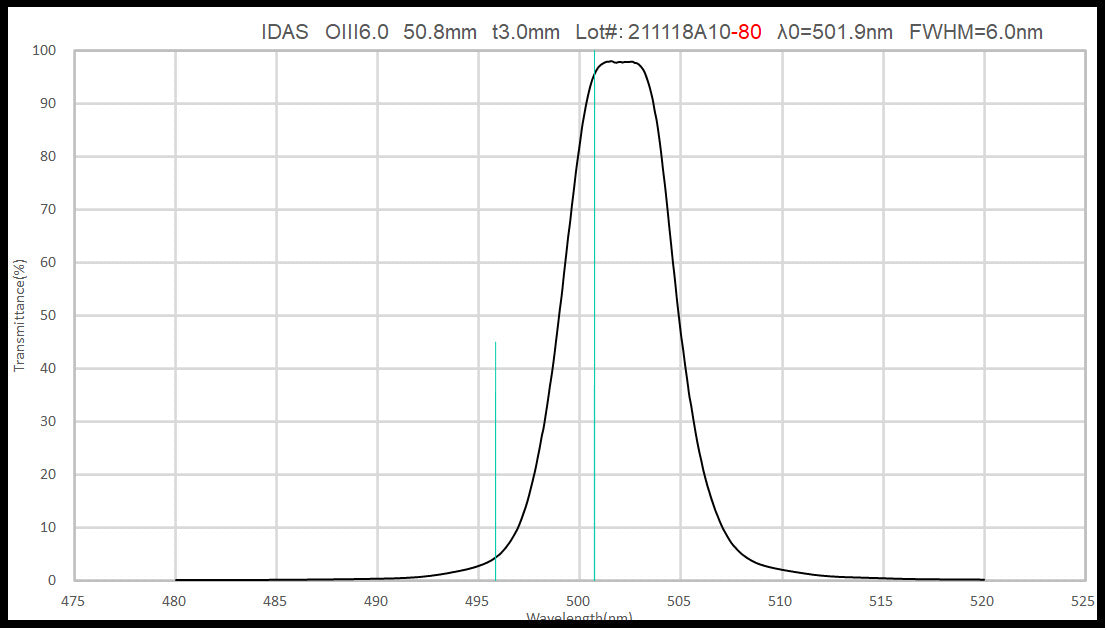Click the x-axis value "495"
Image resolution: width=1107 pixels, height=630 pixels.
(x=477, y=602)
